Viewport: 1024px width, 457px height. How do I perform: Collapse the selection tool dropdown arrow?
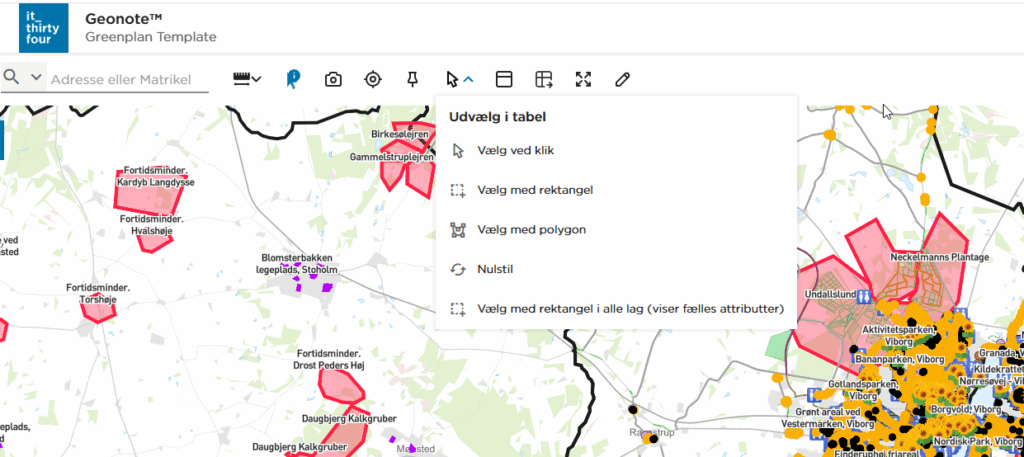point(469,79)
